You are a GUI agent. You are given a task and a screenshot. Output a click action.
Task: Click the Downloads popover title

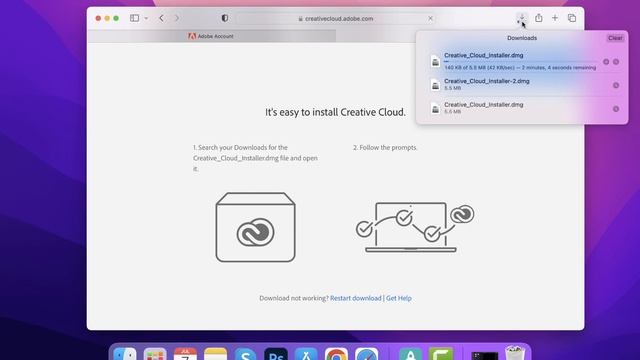(x=522, y=38)
